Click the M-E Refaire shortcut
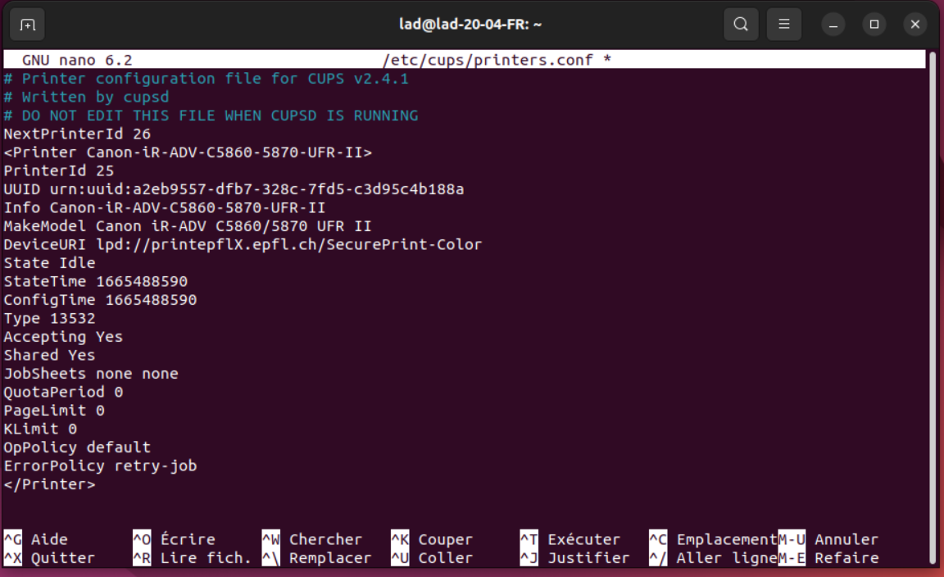 coord(828,558)
